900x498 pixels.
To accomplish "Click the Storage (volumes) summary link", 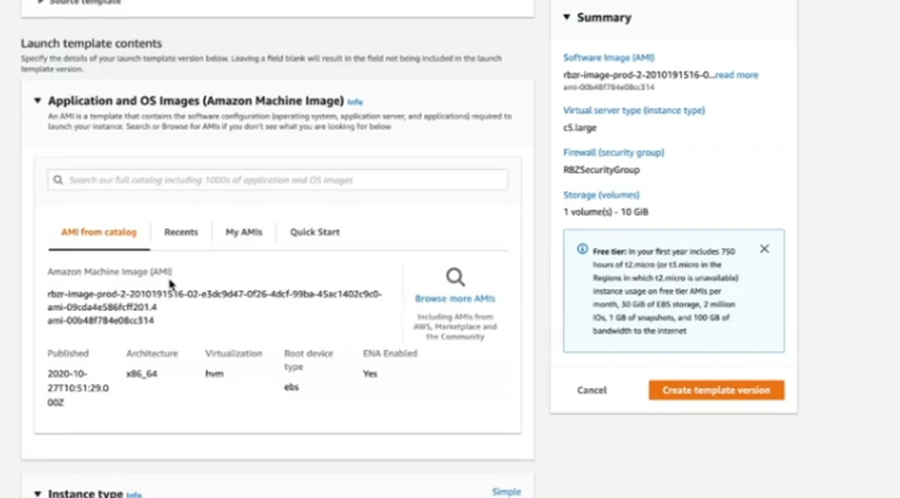I will [601, 195].
